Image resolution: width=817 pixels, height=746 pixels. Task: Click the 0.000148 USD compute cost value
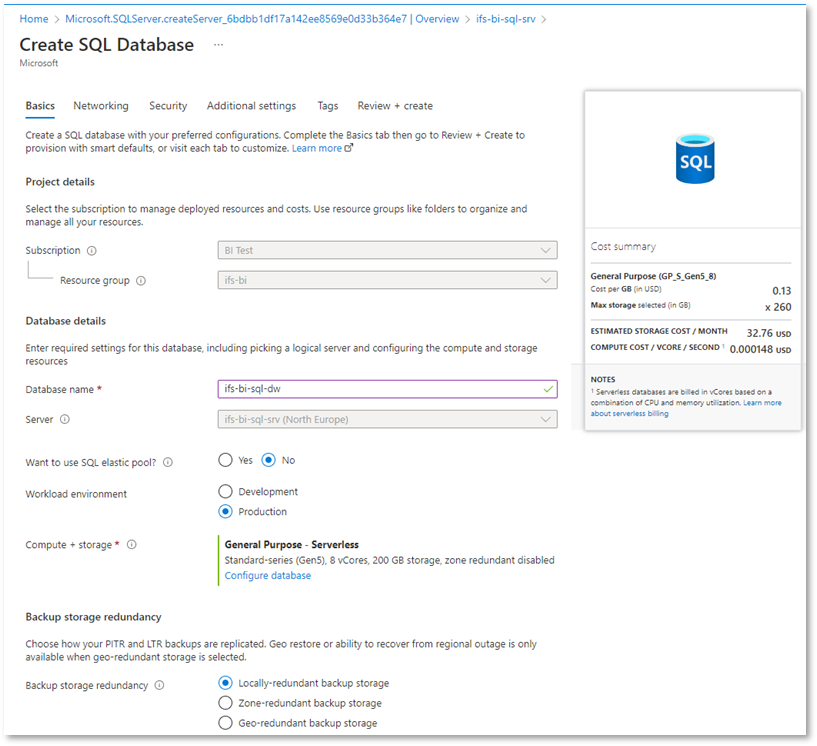[x=760, y=349]
